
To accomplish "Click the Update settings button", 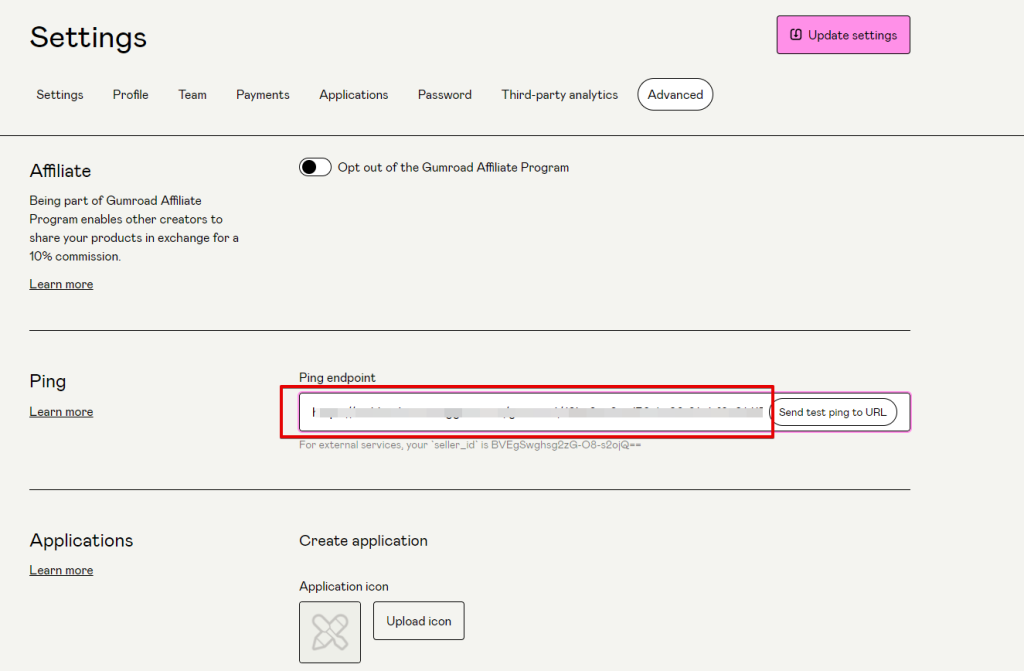I will pos(843,35).
